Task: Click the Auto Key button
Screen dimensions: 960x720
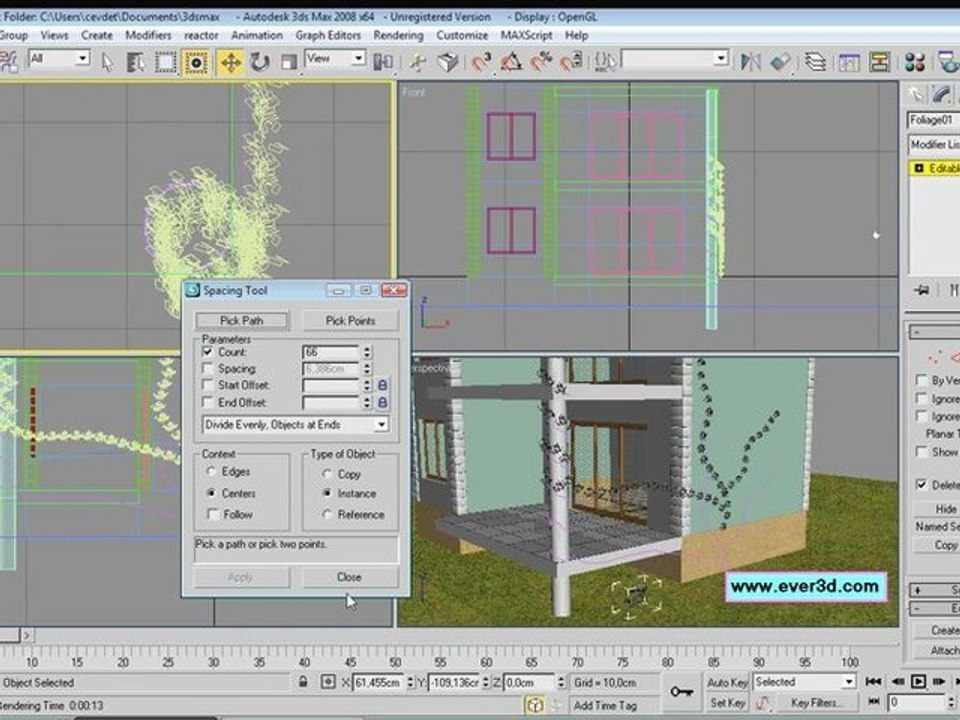Action: (x=727, y=682)
